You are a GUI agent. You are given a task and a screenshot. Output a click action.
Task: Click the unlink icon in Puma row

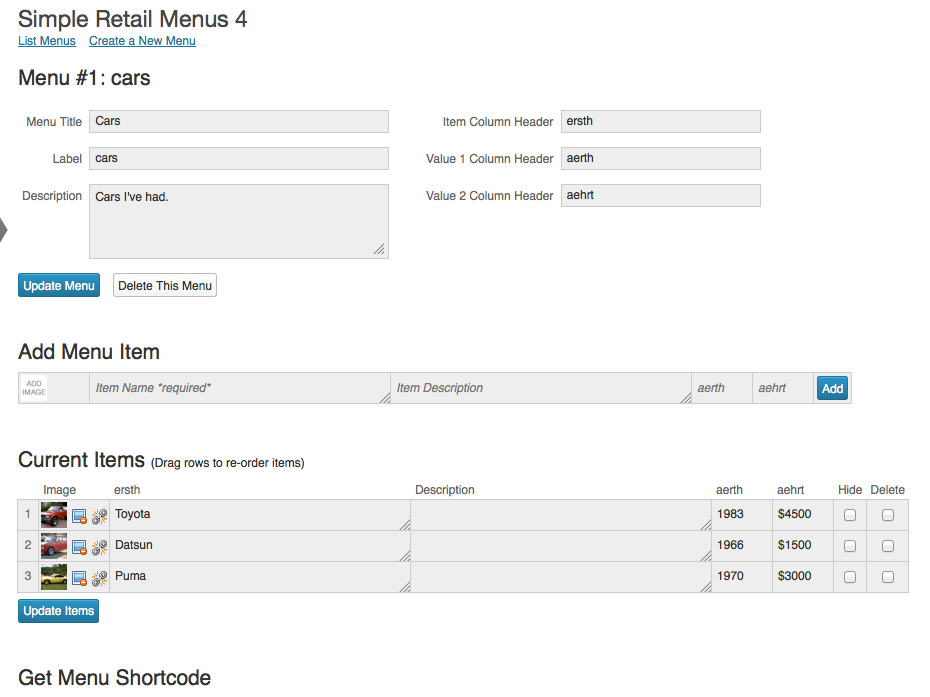pos(99,579)
